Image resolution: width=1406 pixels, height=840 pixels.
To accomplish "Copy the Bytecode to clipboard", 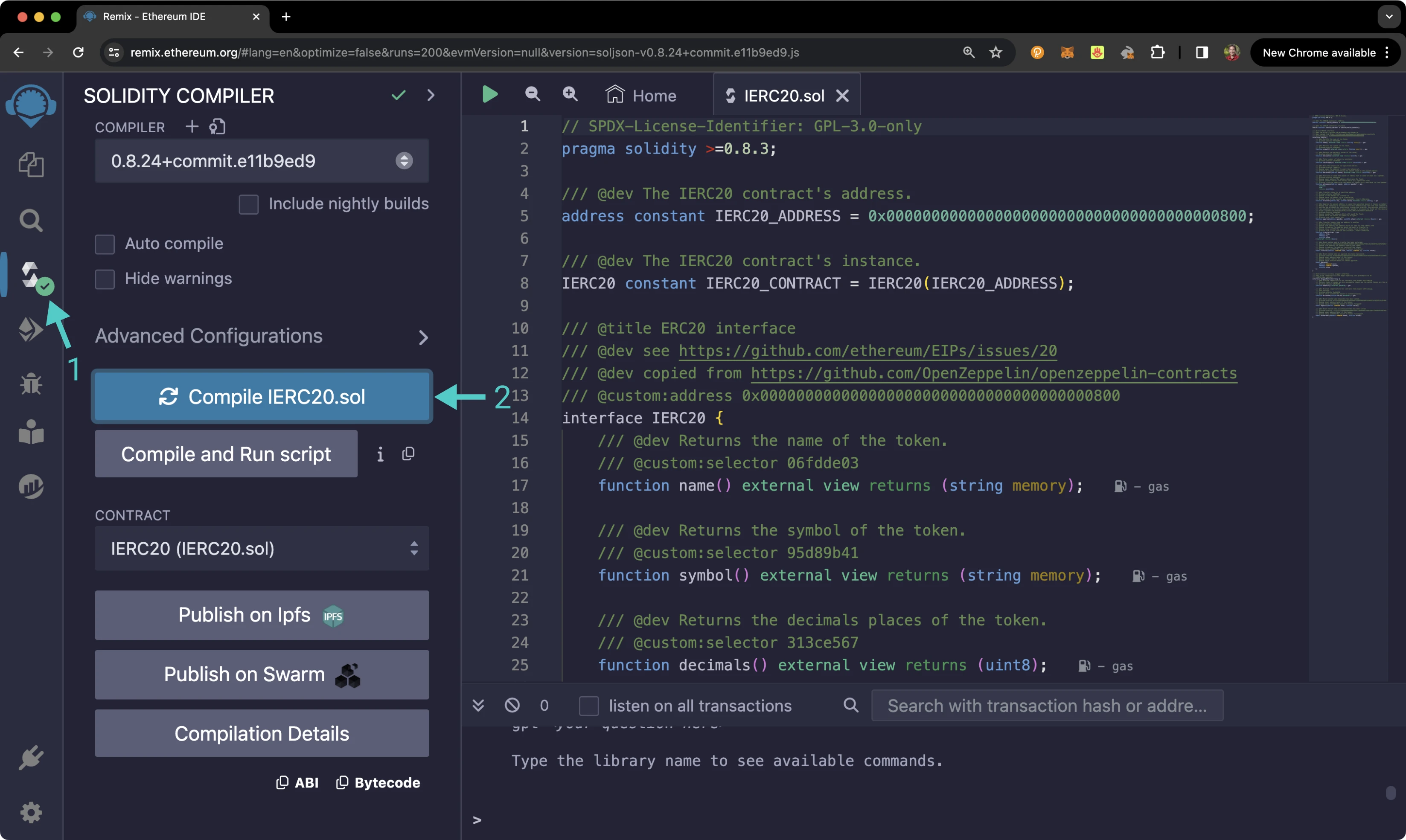I will 378,782.
